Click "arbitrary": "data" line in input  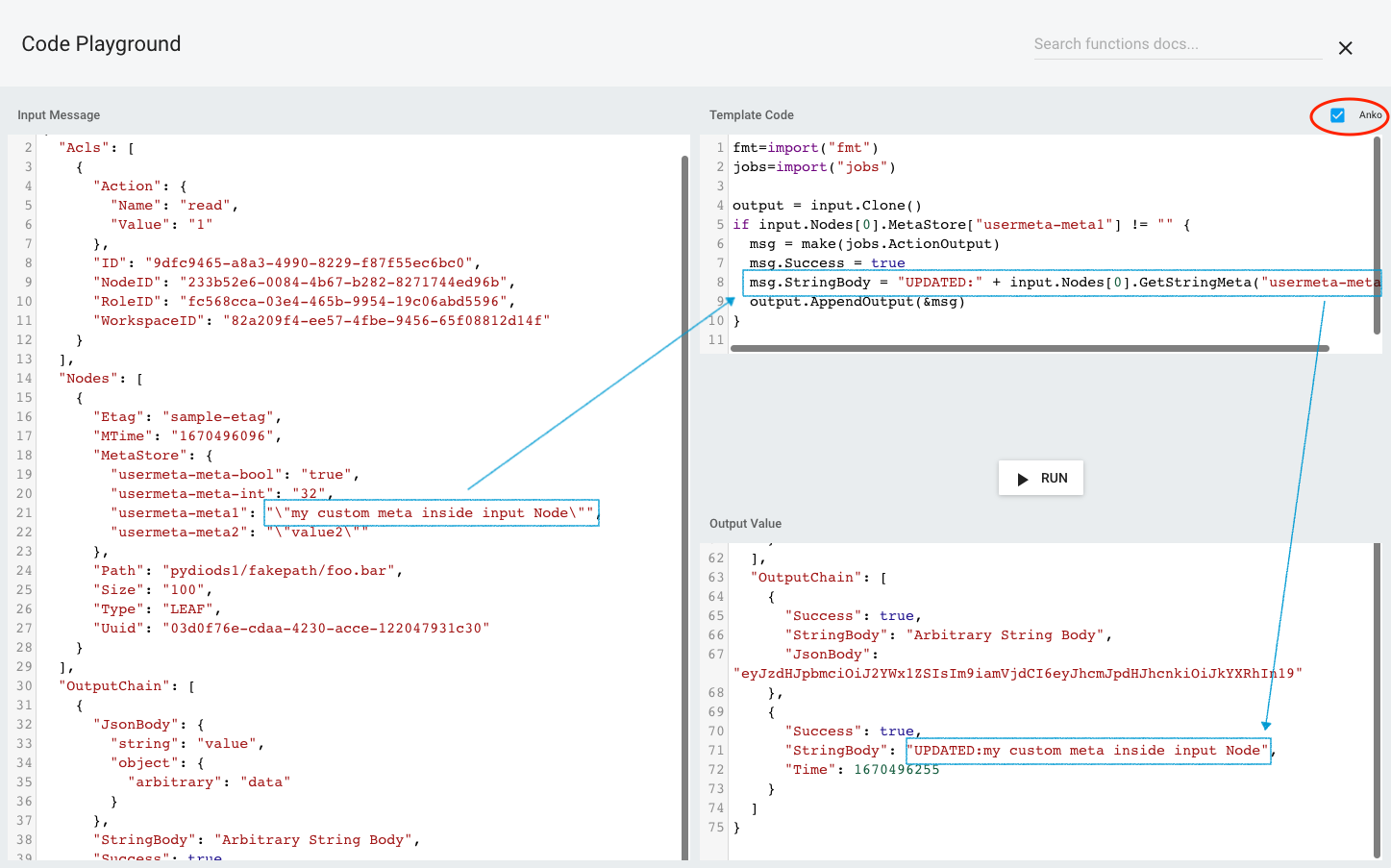tap(209, 782)
